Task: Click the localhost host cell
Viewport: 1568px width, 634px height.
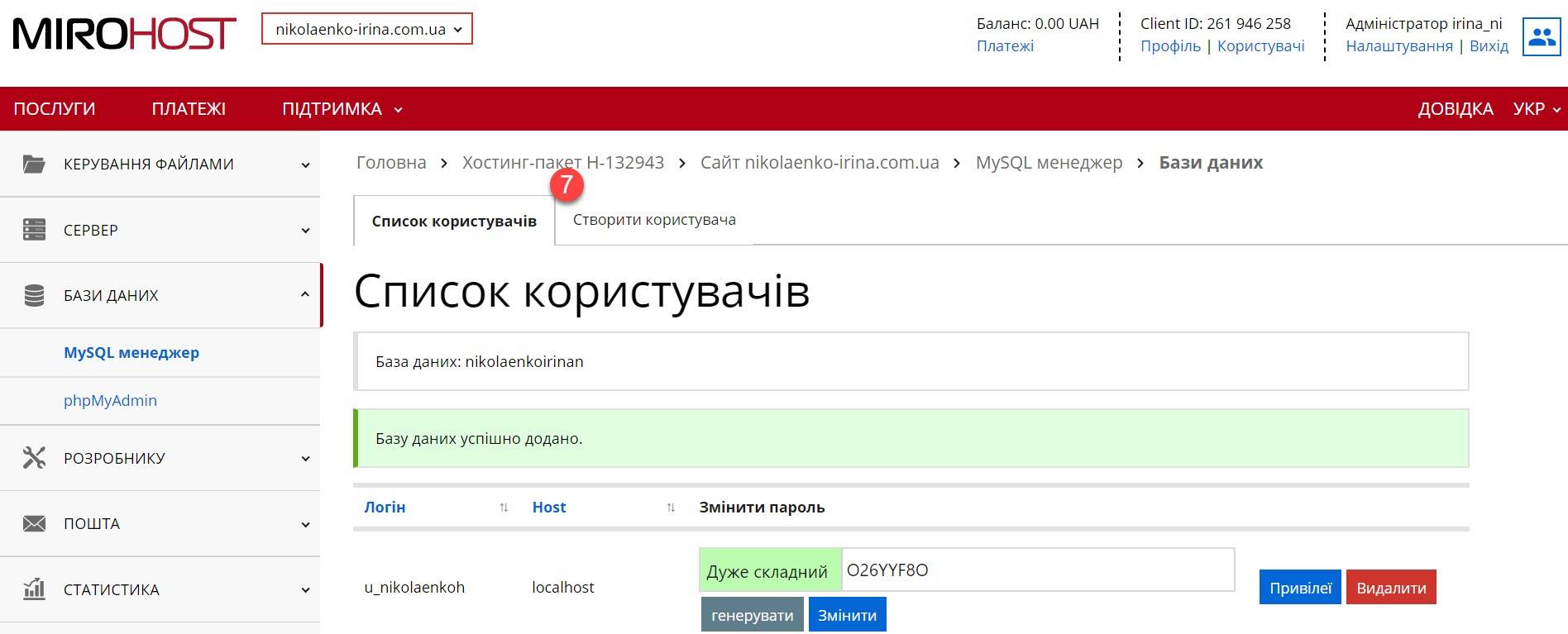Action: pyautogui.click(x=563, y=588)
